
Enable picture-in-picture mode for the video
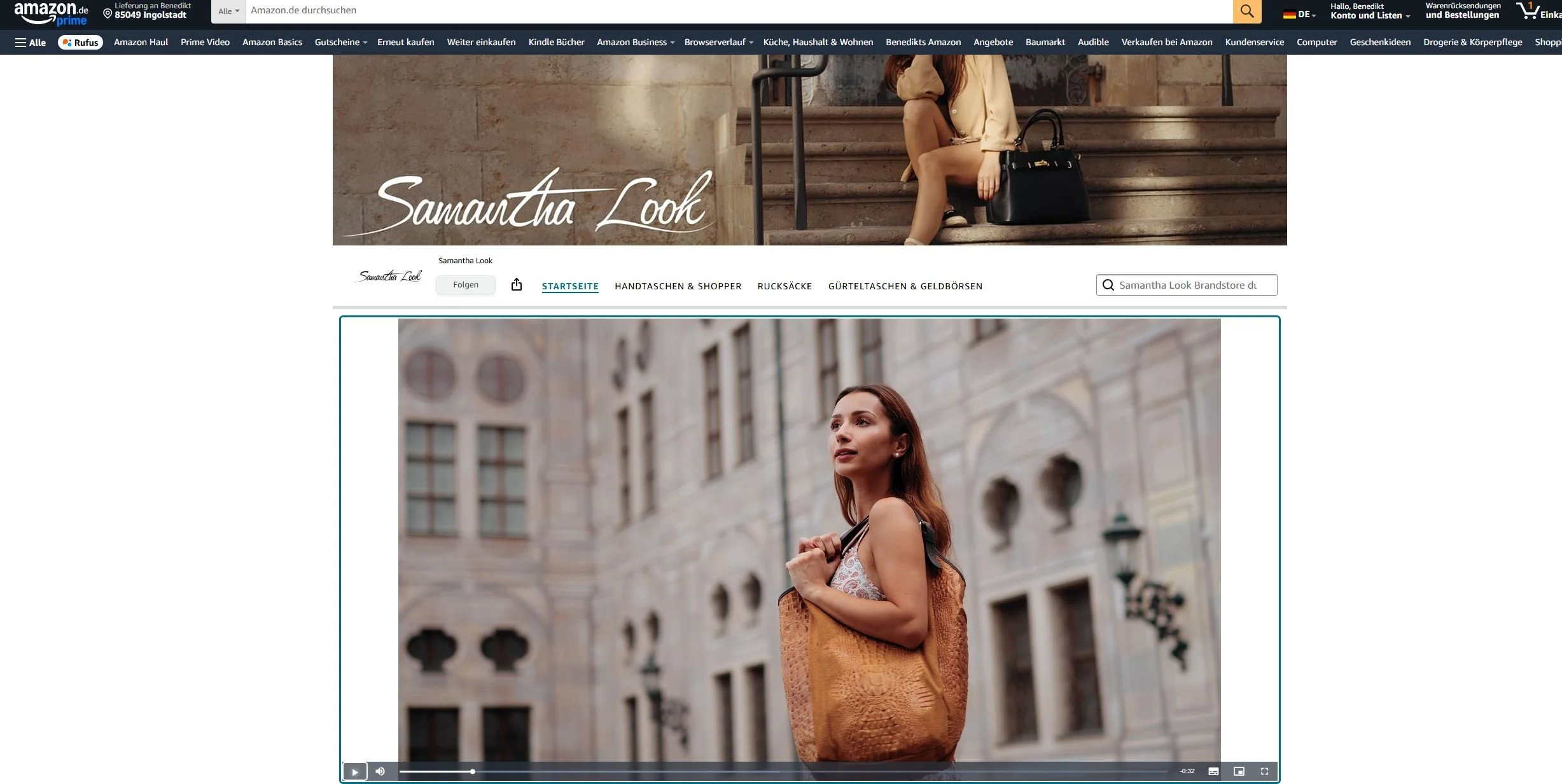(x=1239, y=771)
